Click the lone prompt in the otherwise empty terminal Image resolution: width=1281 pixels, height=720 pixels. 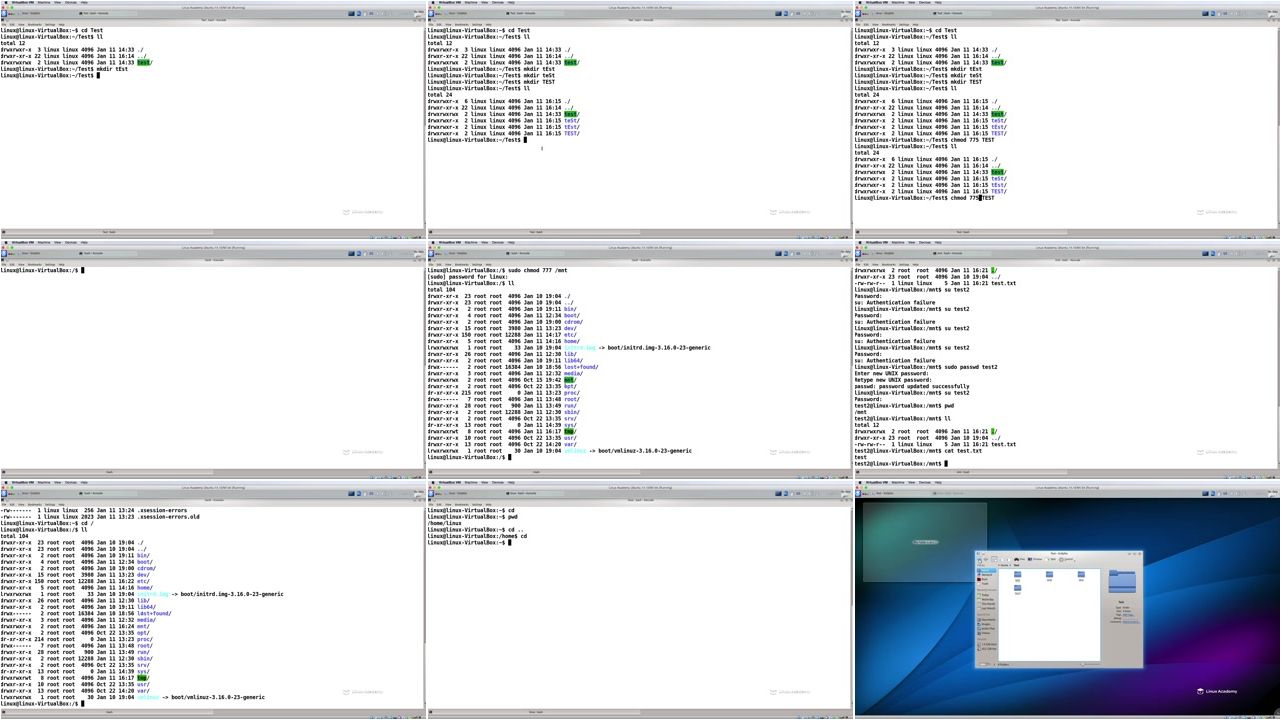pos(40,270)
